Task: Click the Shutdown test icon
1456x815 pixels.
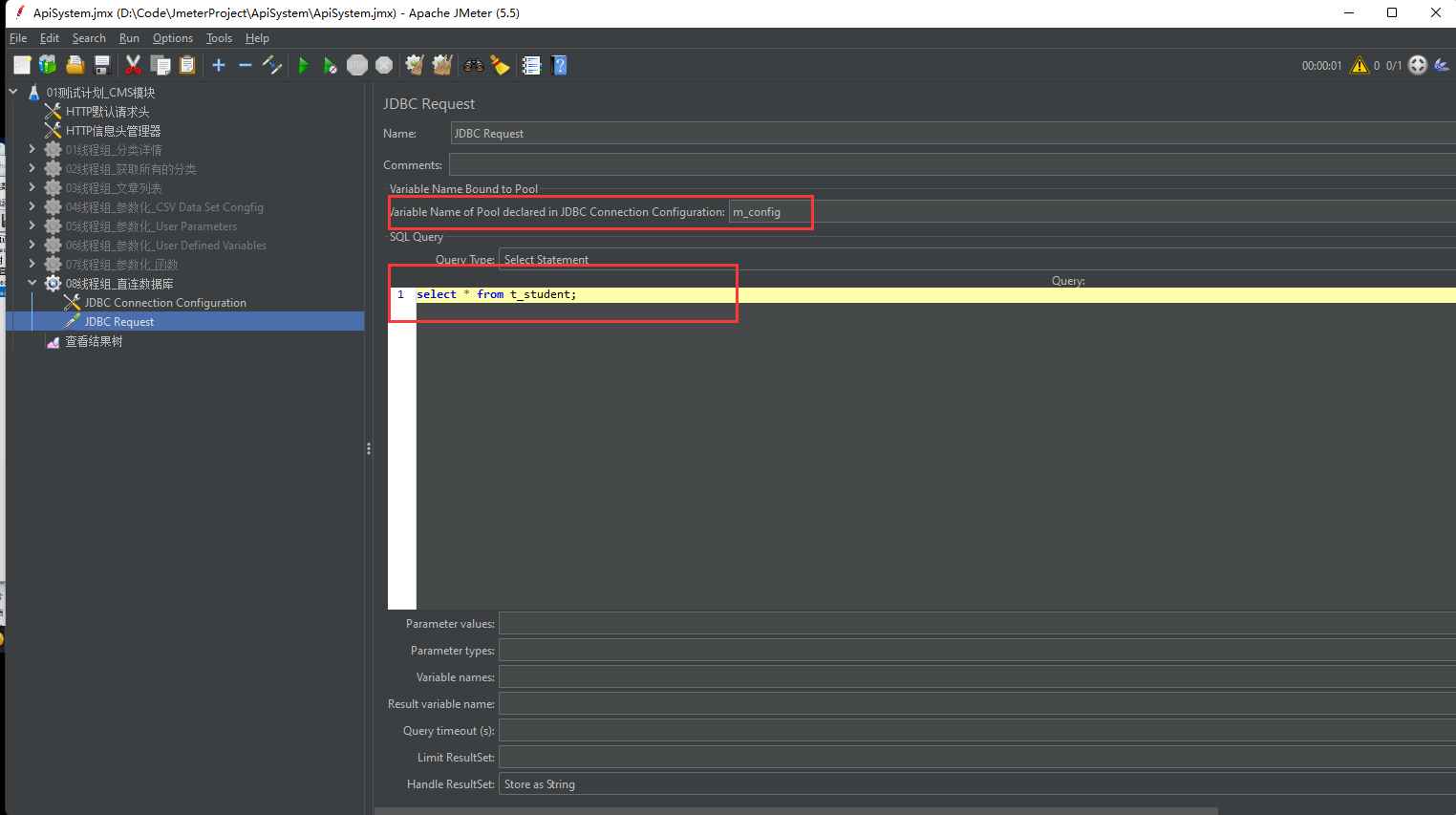Action: point(384,65)
